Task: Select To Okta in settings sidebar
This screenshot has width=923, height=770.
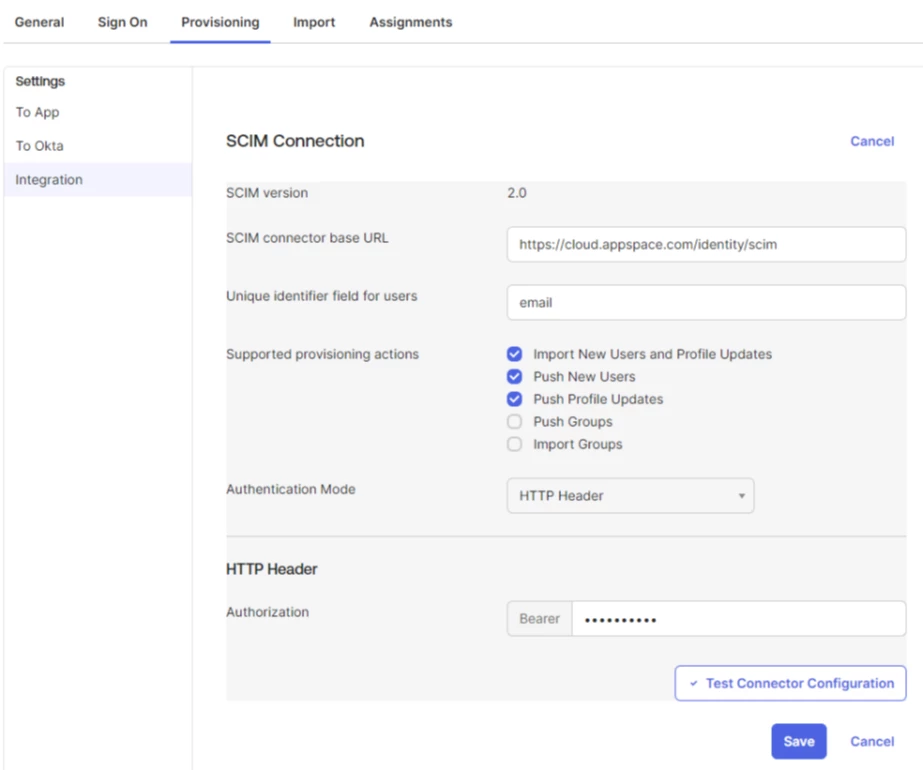Action: 40,146
